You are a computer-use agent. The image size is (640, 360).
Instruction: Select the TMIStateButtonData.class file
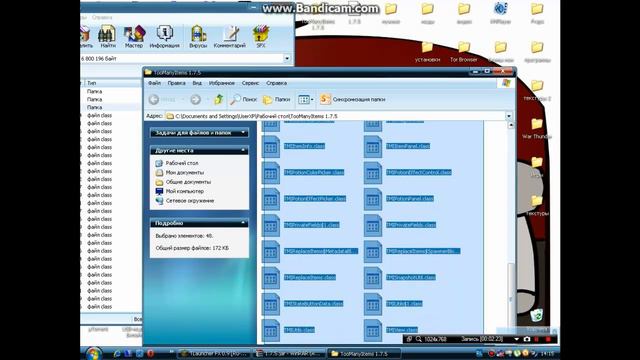[x=313, y=304]
